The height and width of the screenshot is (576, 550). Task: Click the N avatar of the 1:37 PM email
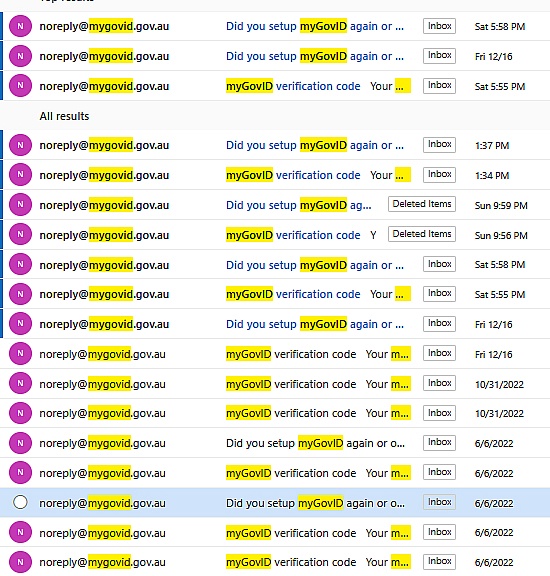point(20,145)
